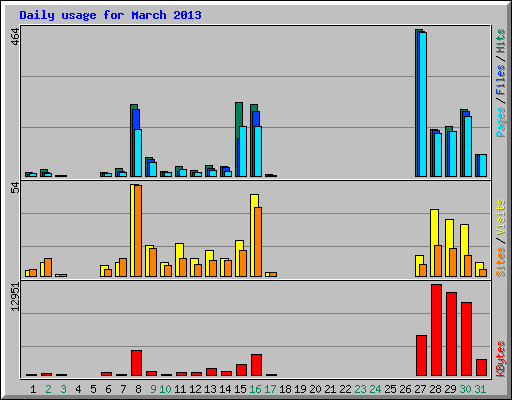
Task: Click the KBytes legend label
Action: (501, 358)
